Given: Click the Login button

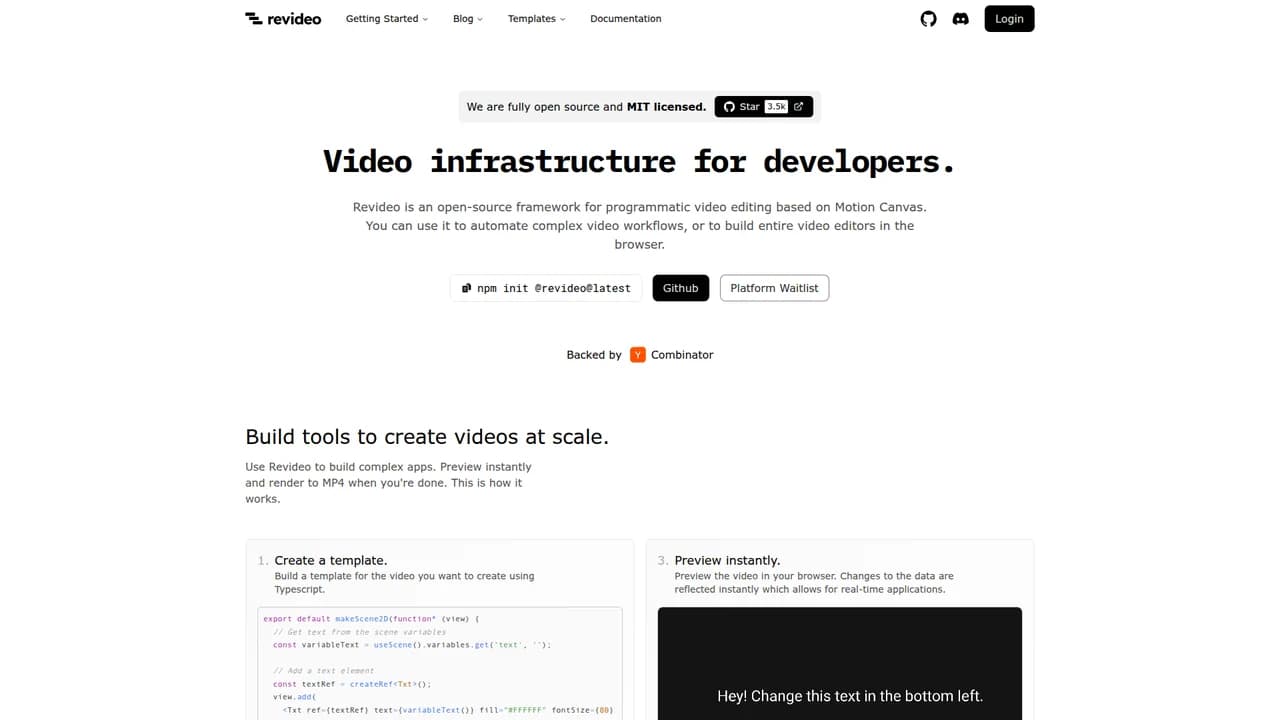Looking at the screenshot, I should click(x=1009, y=18).
